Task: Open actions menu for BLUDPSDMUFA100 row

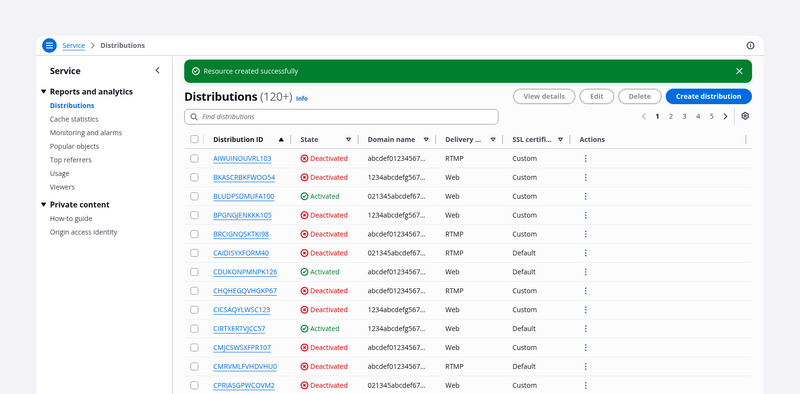Action: (x=585, y=196)
